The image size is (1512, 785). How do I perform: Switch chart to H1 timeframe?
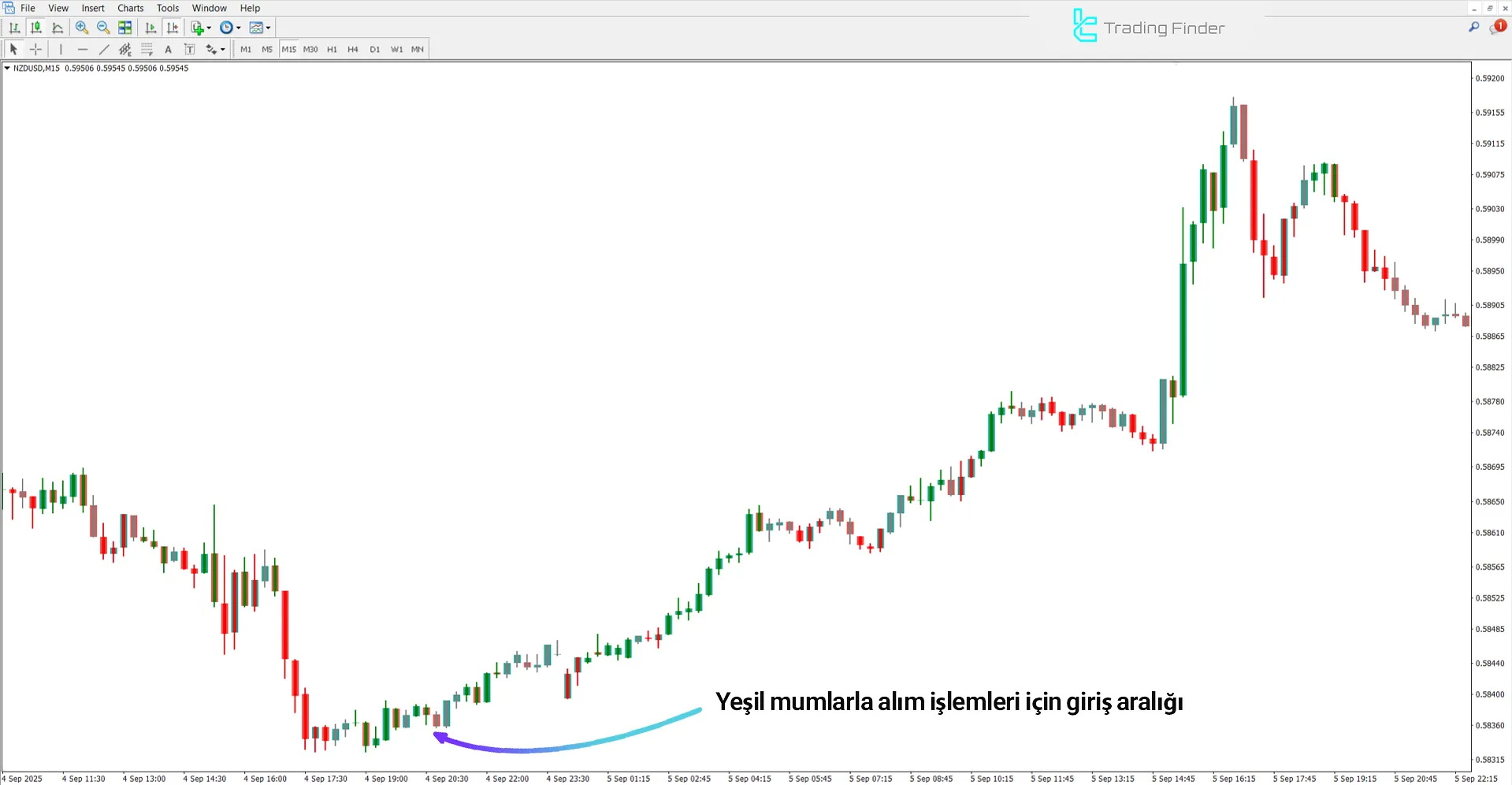[x=332, y=49]
